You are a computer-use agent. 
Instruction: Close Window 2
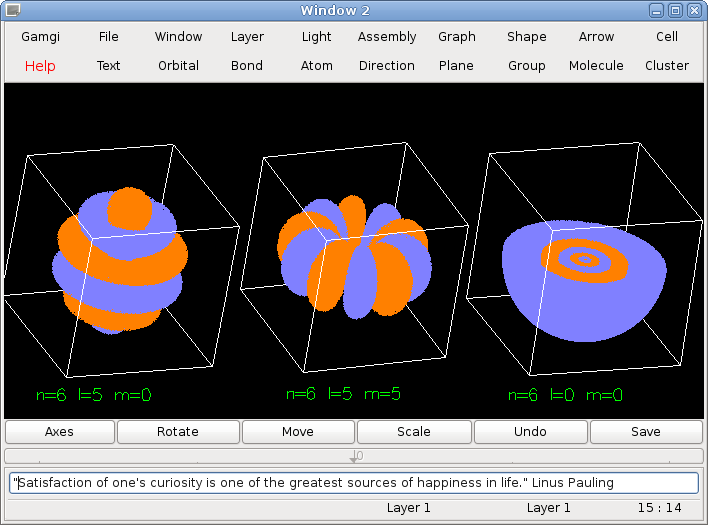click(x=694, y=10)
